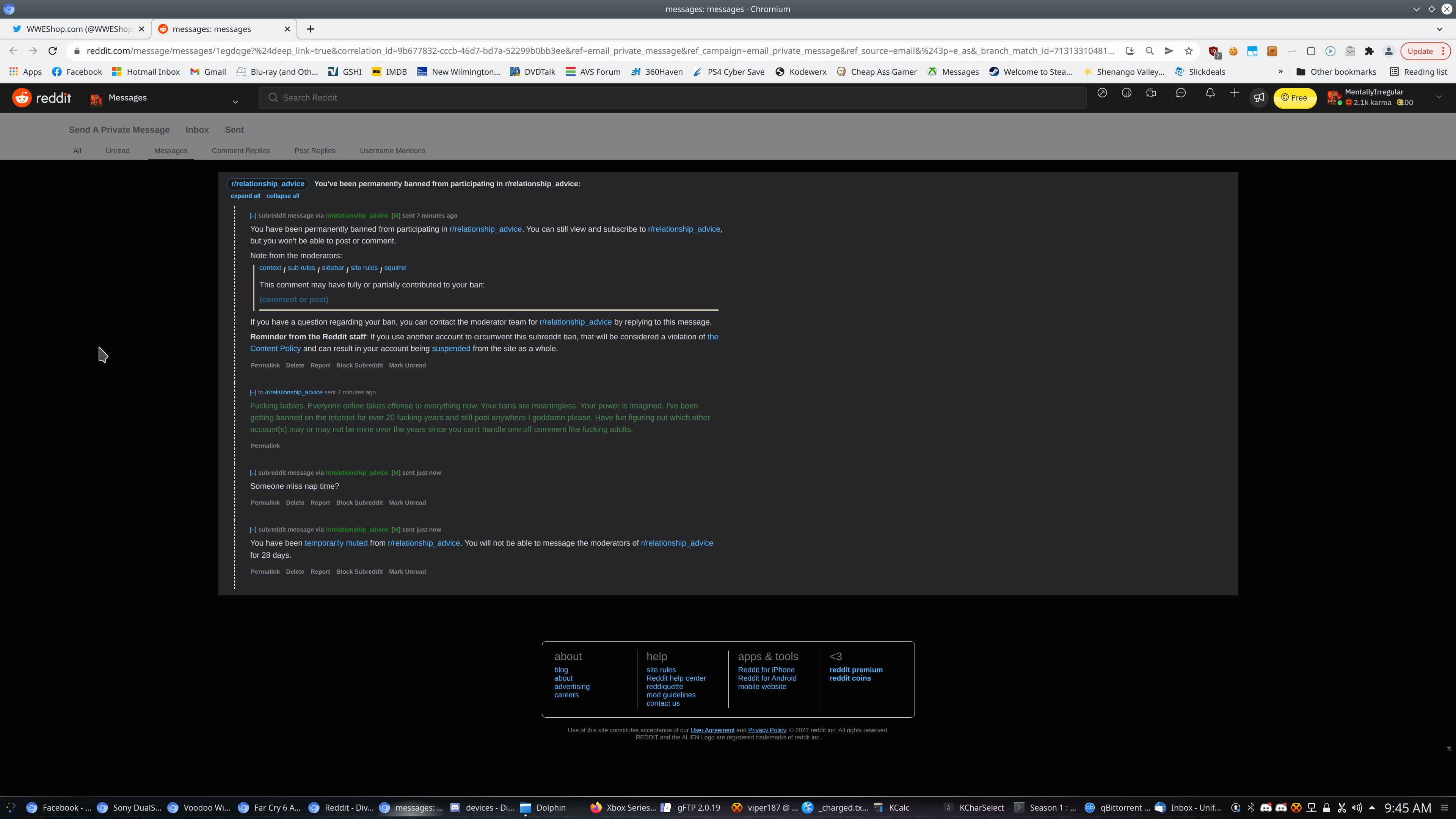This screenshot has width=1456, height=819.
Task: Collapse the 'Someone miss nap time?' message
Action: 253,472
